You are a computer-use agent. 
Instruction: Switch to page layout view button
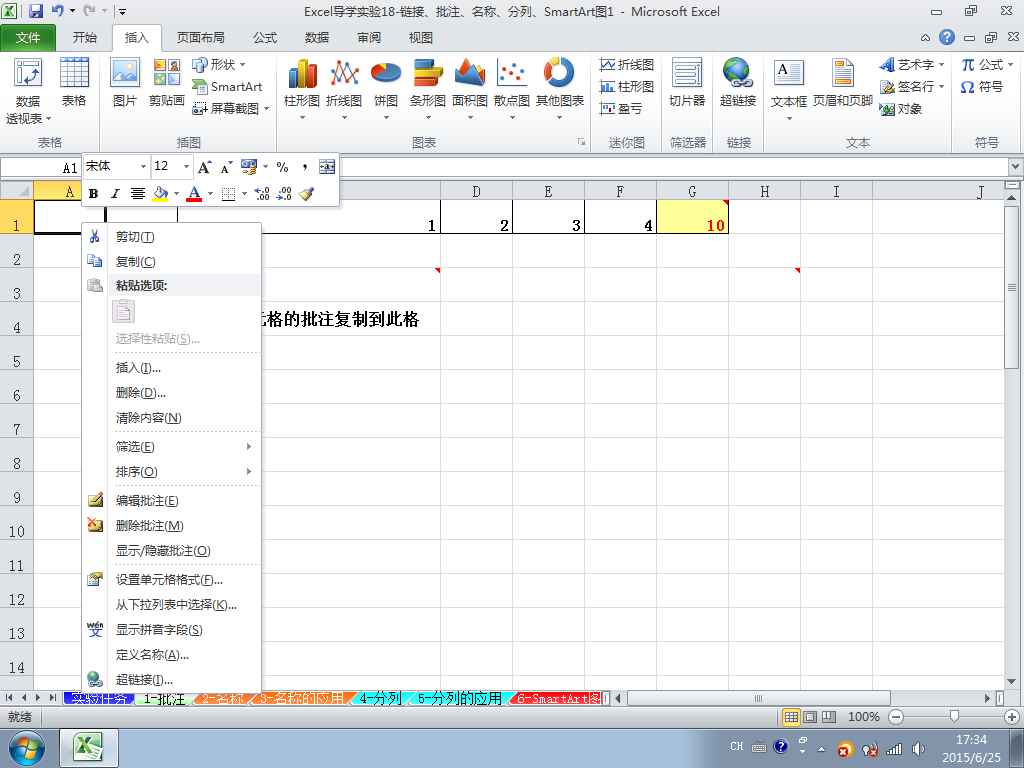(810, 716)
